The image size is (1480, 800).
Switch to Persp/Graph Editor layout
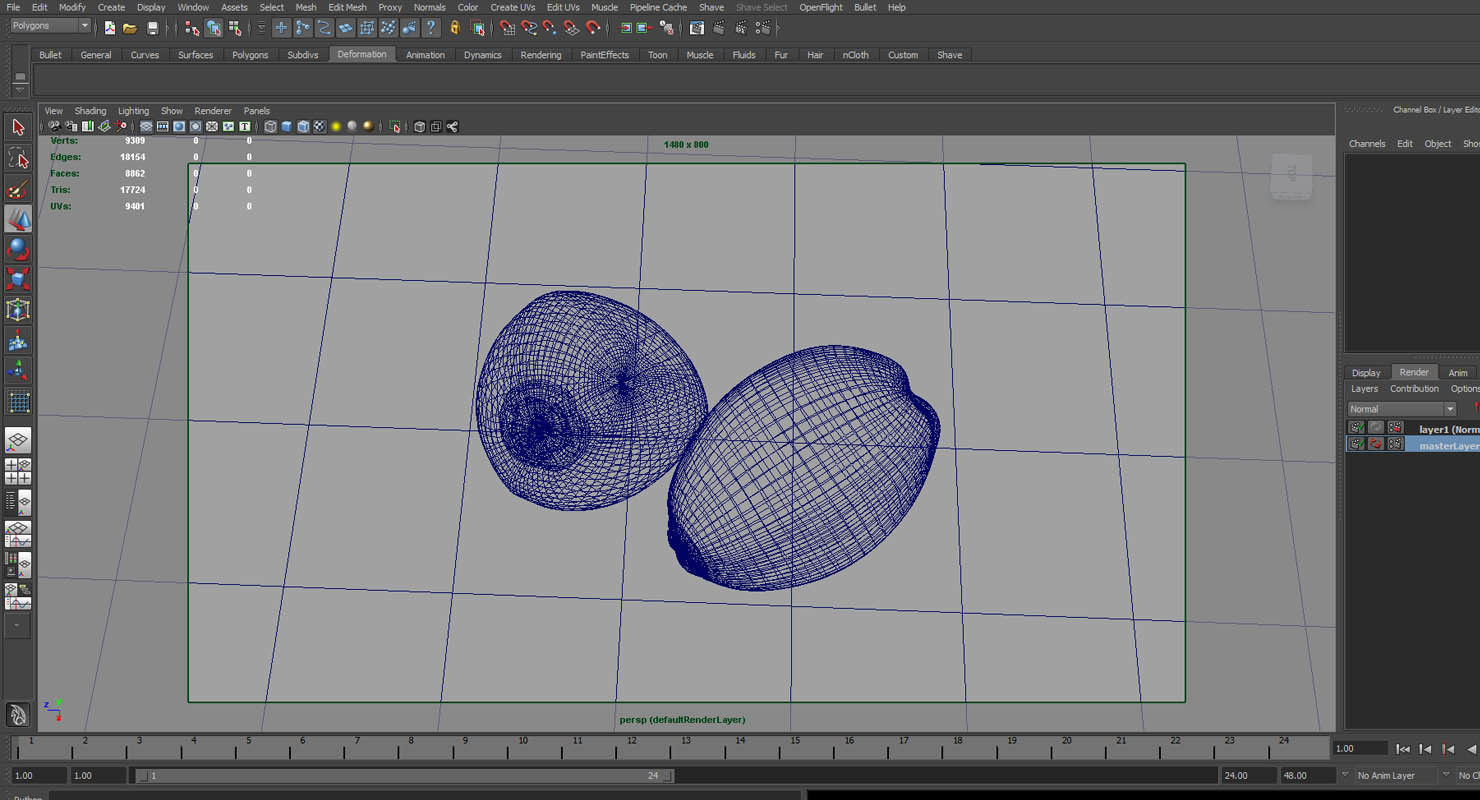click(18, 533)
